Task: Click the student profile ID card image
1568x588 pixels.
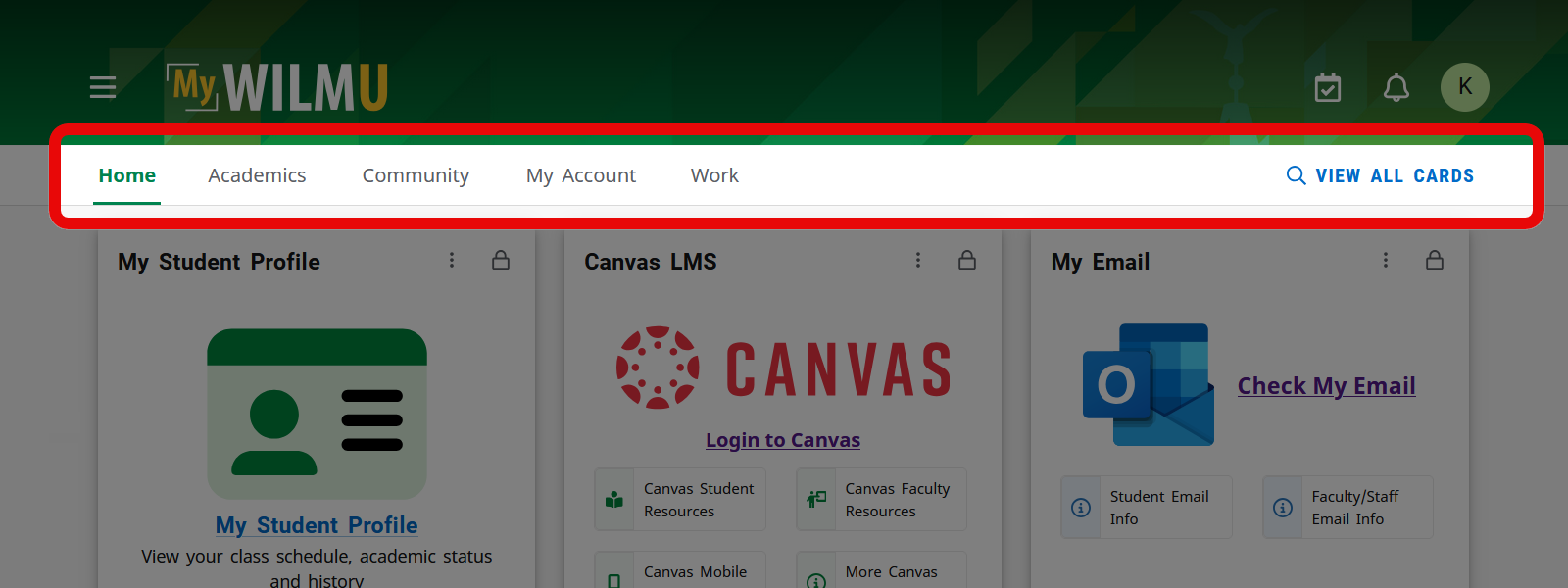Action: 317,414
